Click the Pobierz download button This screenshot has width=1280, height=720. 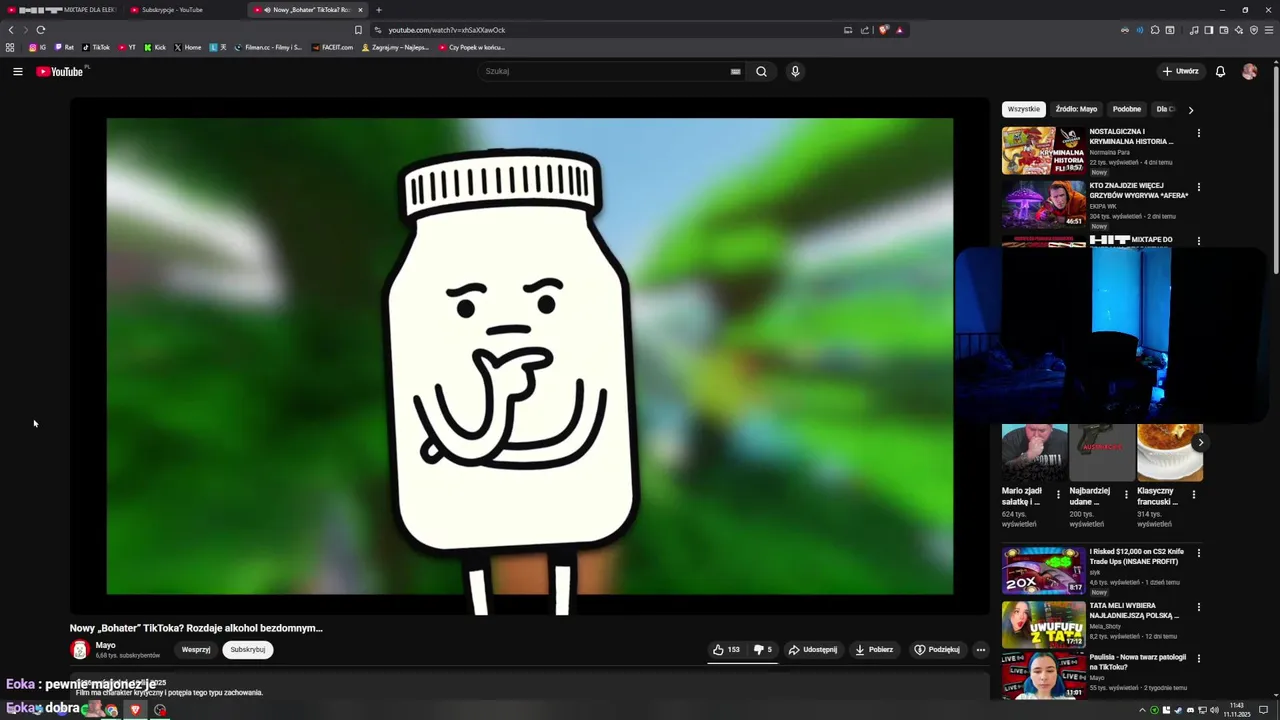tap(874, 650)
